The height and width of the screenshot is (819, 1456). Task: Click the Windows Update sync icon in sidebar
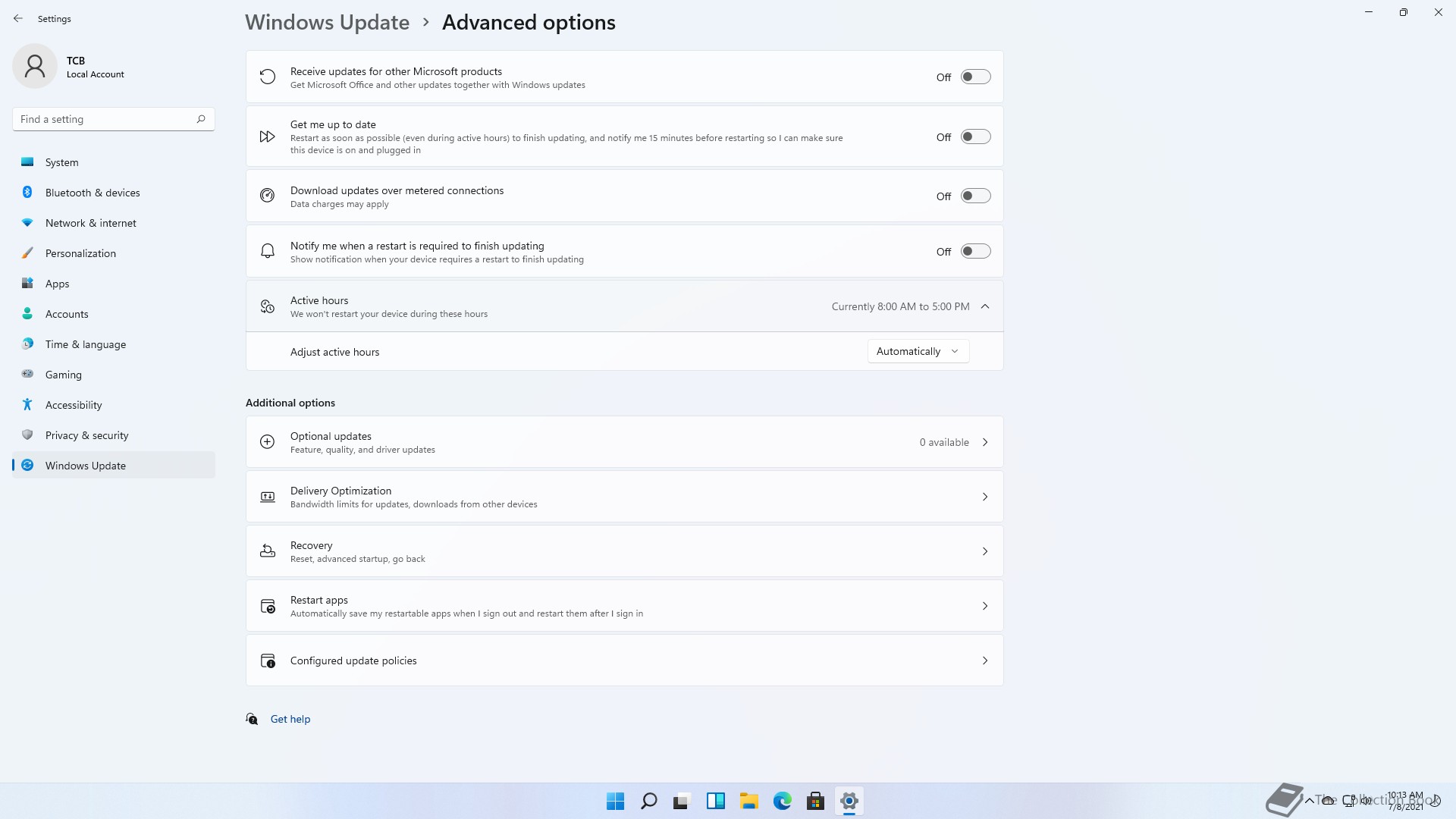[27, 465]
